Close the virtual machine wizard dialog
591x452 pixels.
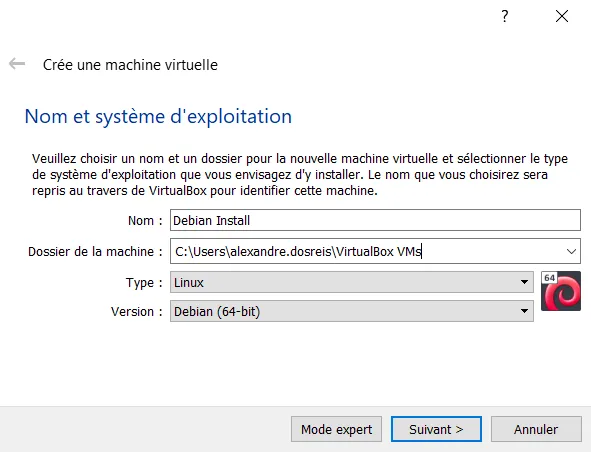562,16
